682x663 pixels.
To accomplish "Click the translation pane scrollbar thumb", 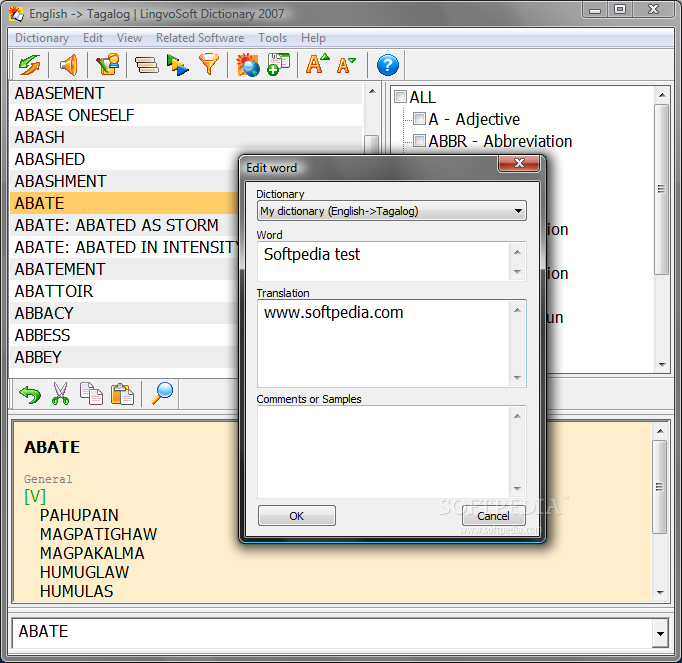I will pyautogui.click(x=660, y=487).
